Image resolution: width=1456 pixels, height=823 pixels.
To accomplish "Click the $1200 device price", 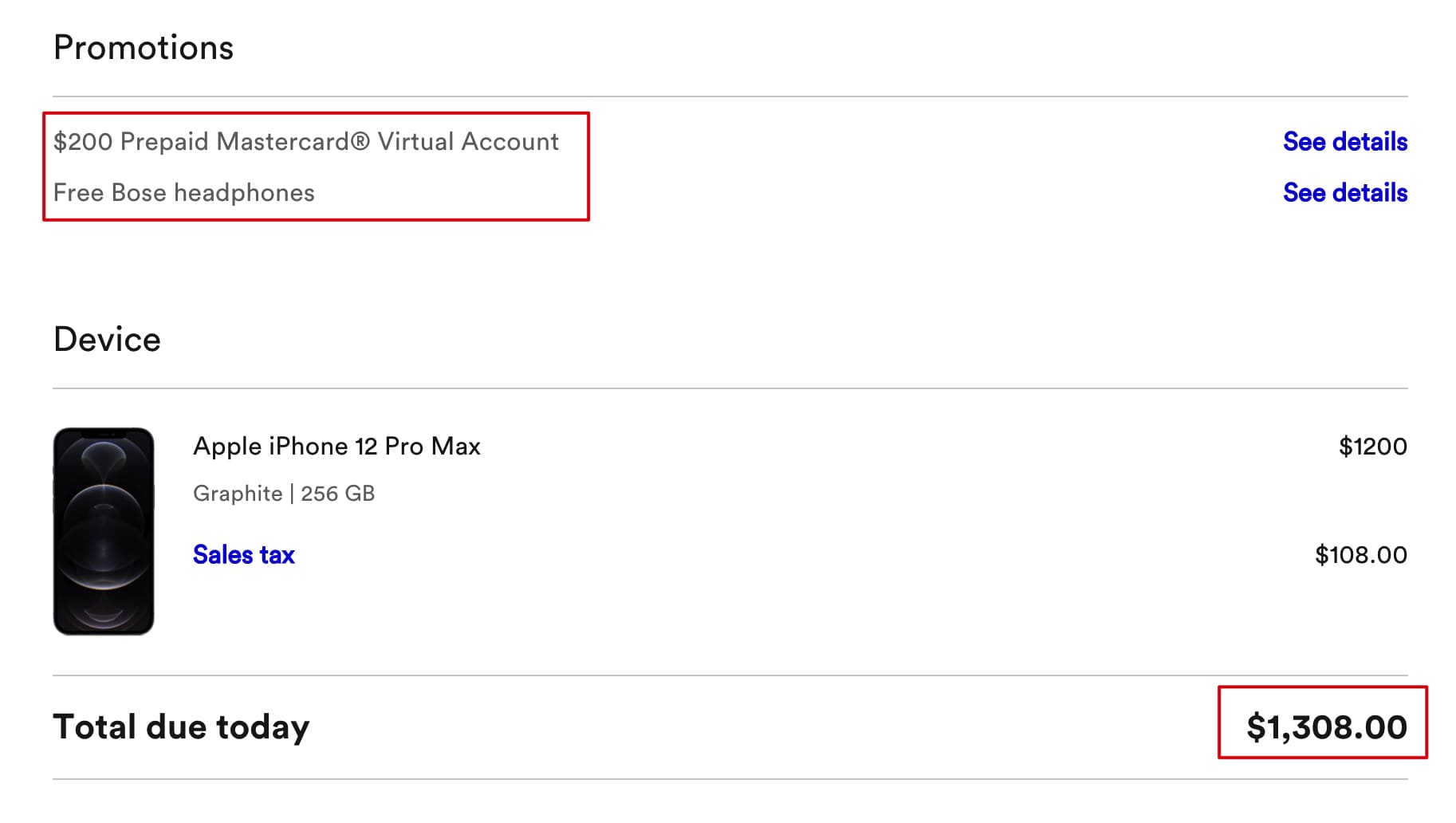I will [x=1372, y=447].
